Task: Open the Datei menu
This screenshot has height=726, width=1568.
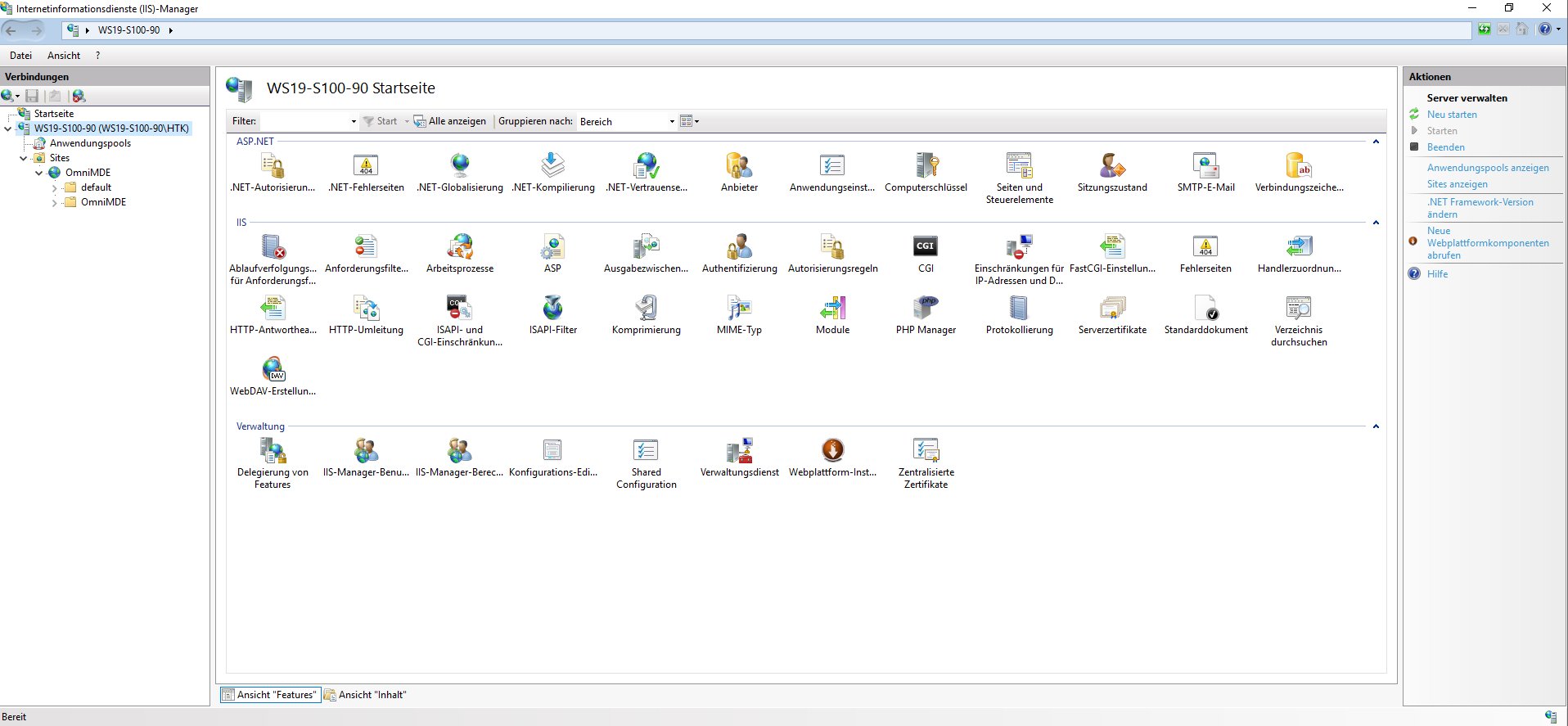Action: (x=20, y=56)
